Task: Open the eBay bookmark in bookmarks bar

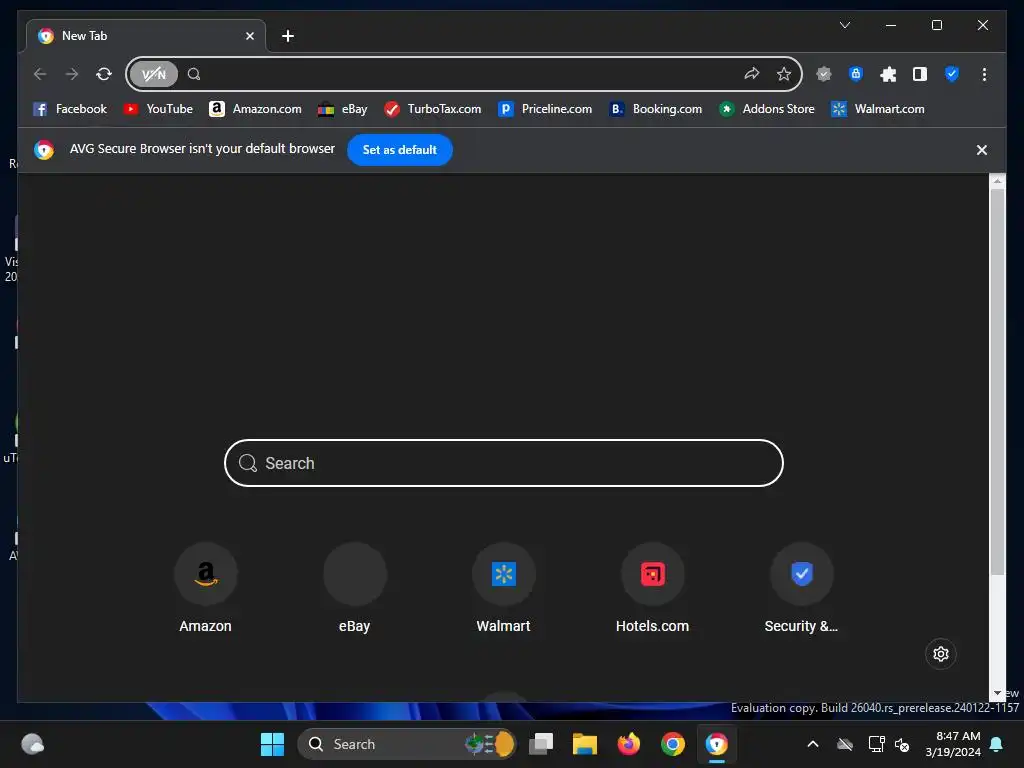Action: click(343, 109)
